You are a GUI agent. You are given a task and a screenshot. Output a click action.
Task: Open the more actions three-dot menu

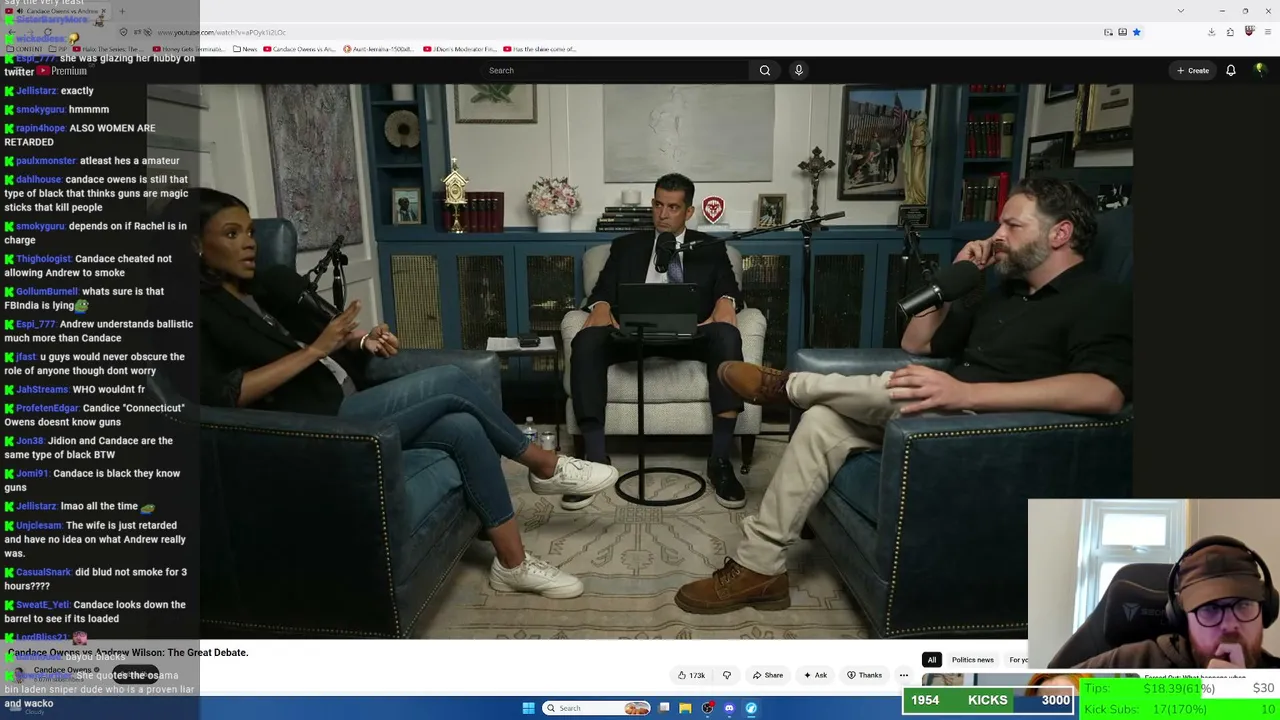[x=904, y=675]
